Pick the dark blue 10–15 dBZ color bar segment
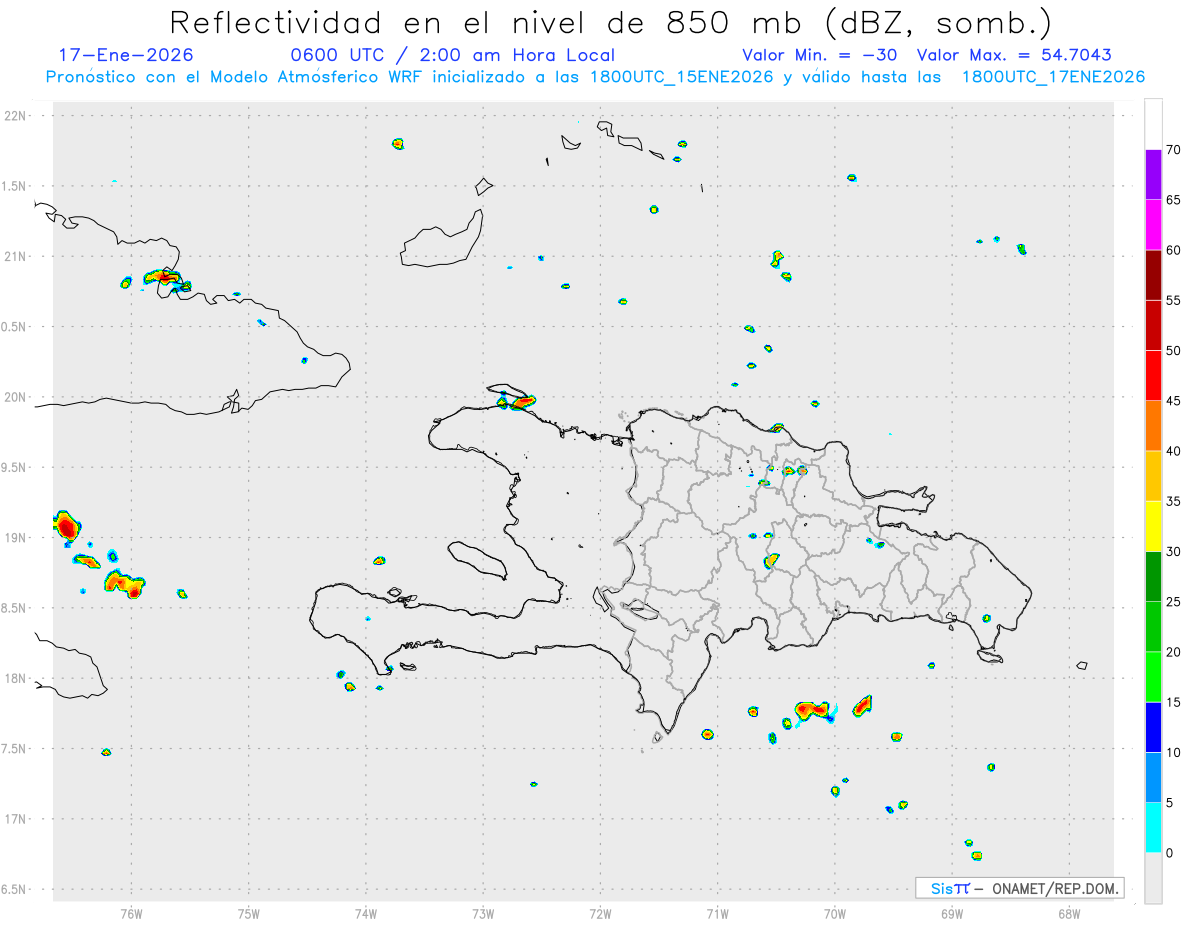 click(x=1153, y=727)
